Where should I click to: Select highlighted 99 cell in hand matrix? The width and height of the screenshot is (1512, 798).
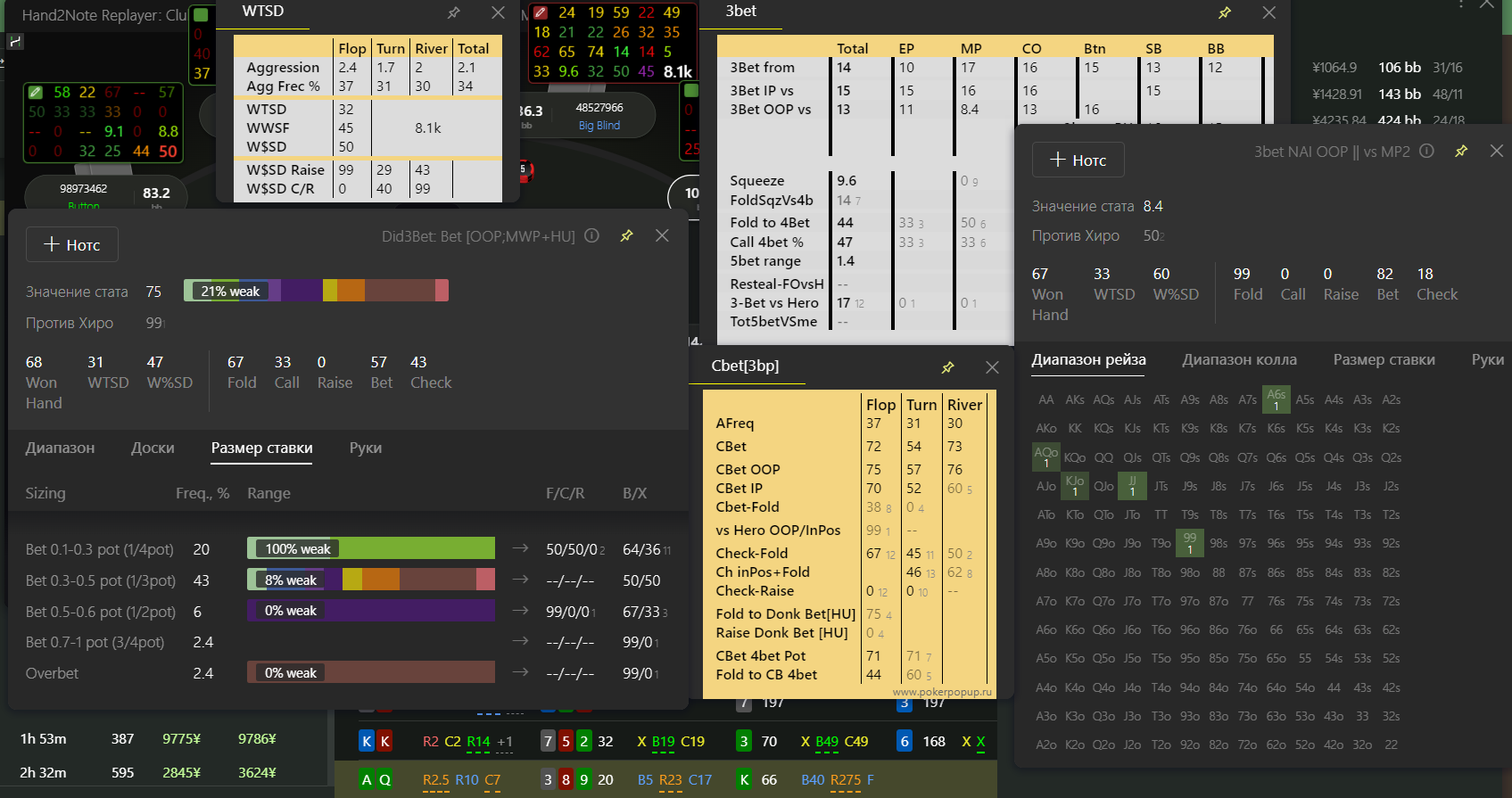click(x=1190, y=543)
